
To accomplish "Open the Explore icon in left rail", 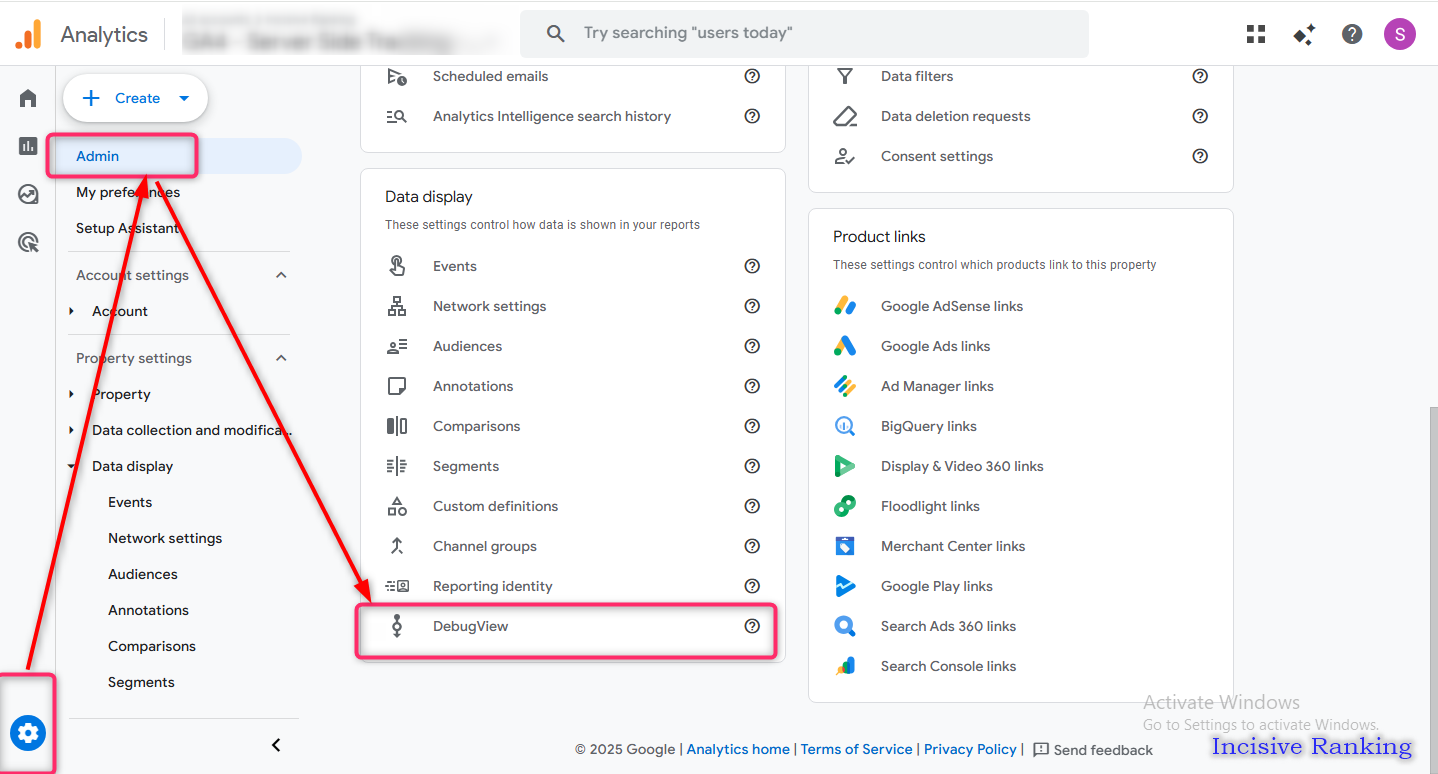I will click(28, 194).
